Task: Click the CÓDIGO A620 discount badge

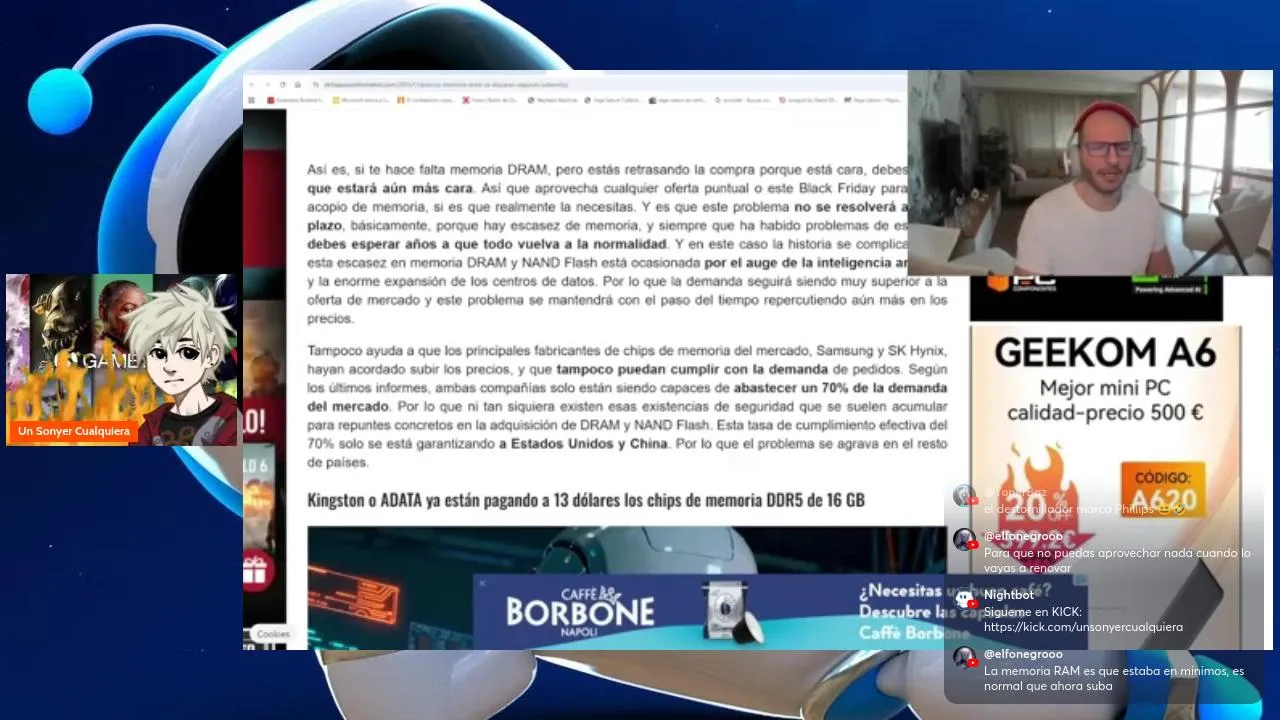Action: pos(1163,489)
